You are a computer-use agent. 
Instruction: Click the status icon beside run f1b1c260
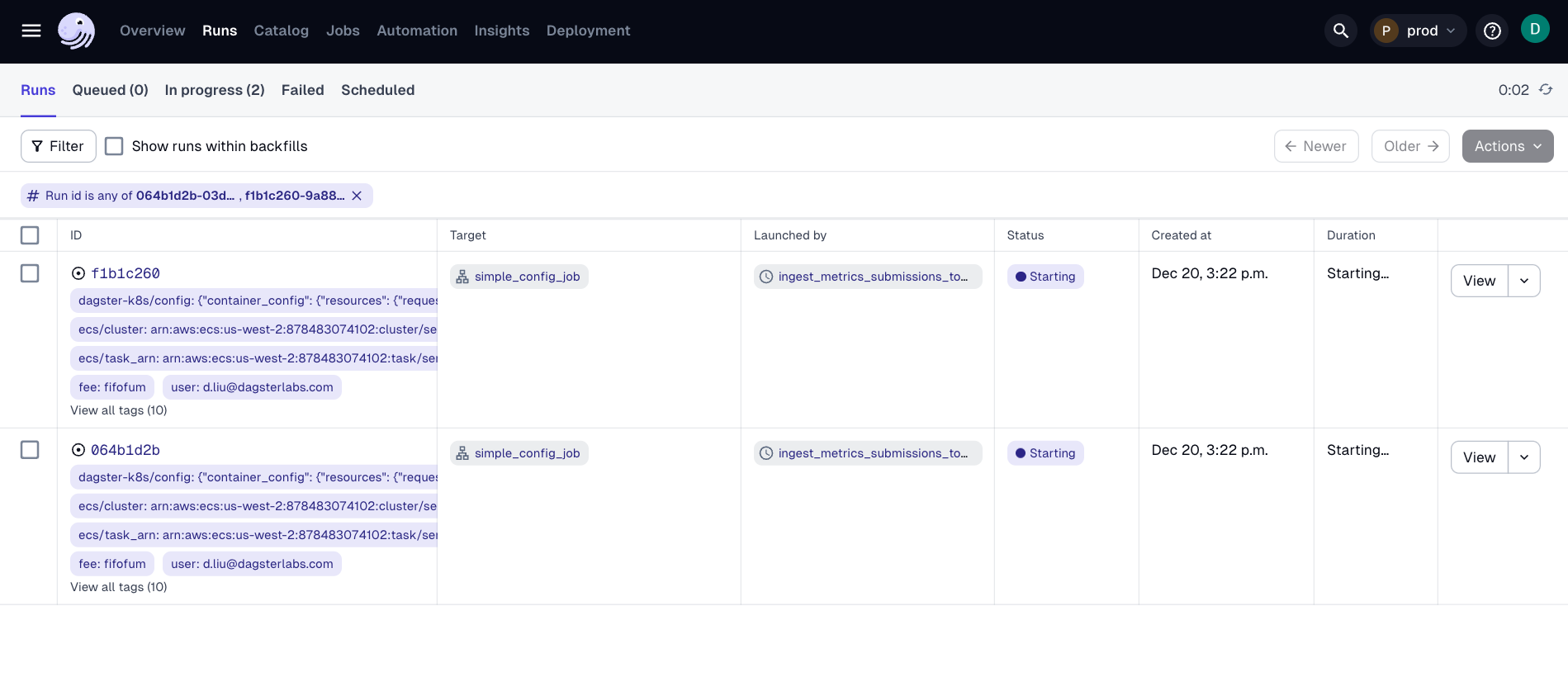point(78,273)
